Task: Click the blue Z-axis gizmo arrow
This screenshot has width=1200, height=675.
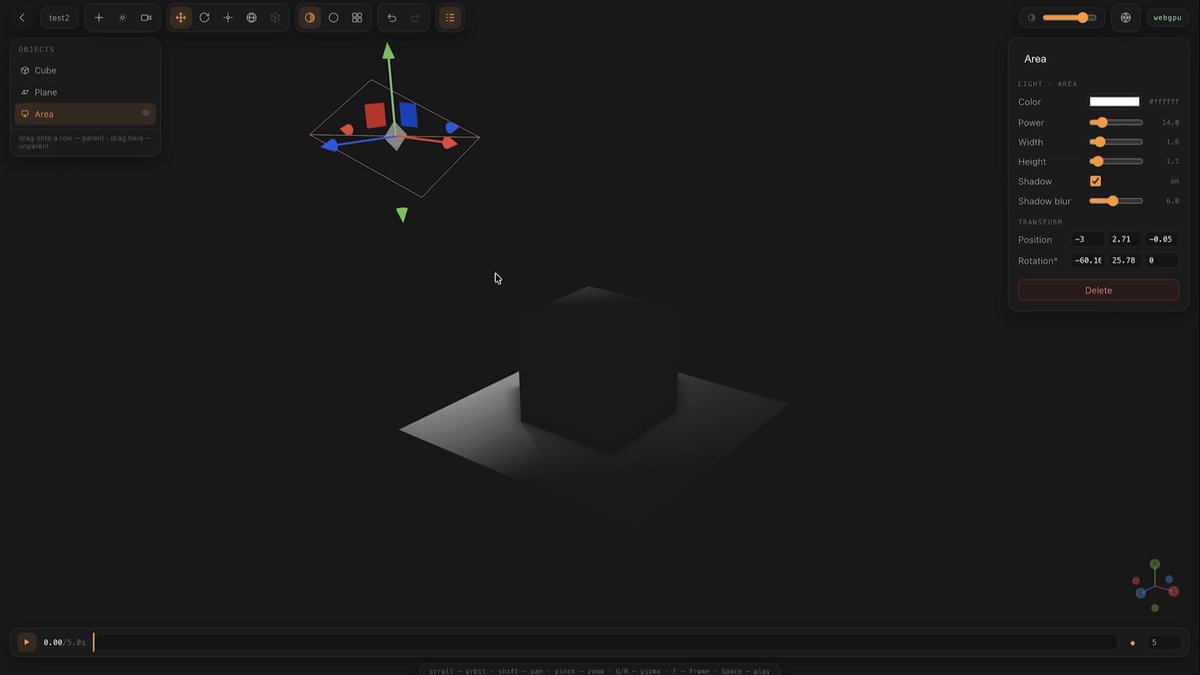Action: tap(329, 146)
